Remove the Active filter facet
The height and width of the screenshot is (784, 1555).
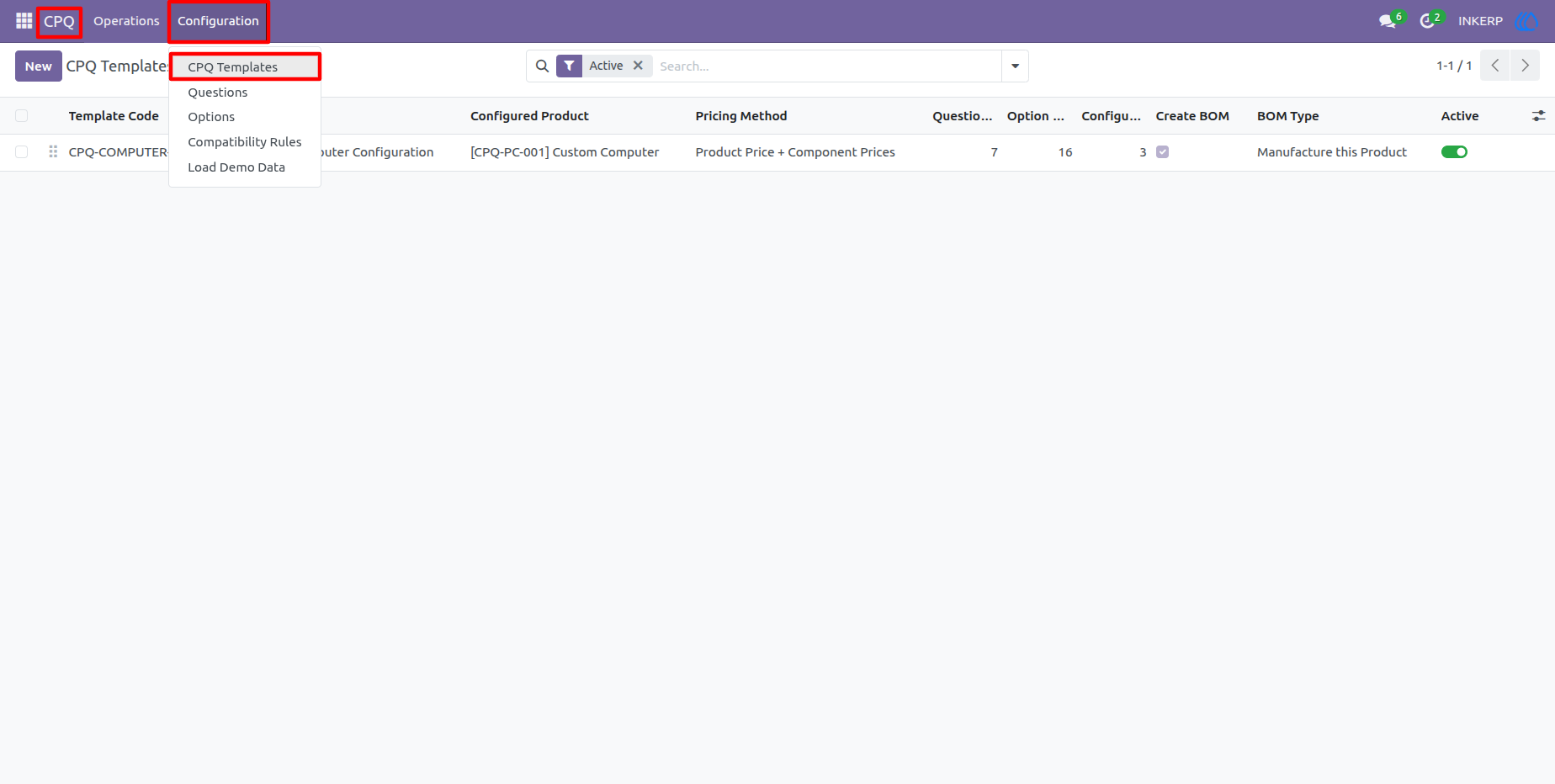pos(638,66)
